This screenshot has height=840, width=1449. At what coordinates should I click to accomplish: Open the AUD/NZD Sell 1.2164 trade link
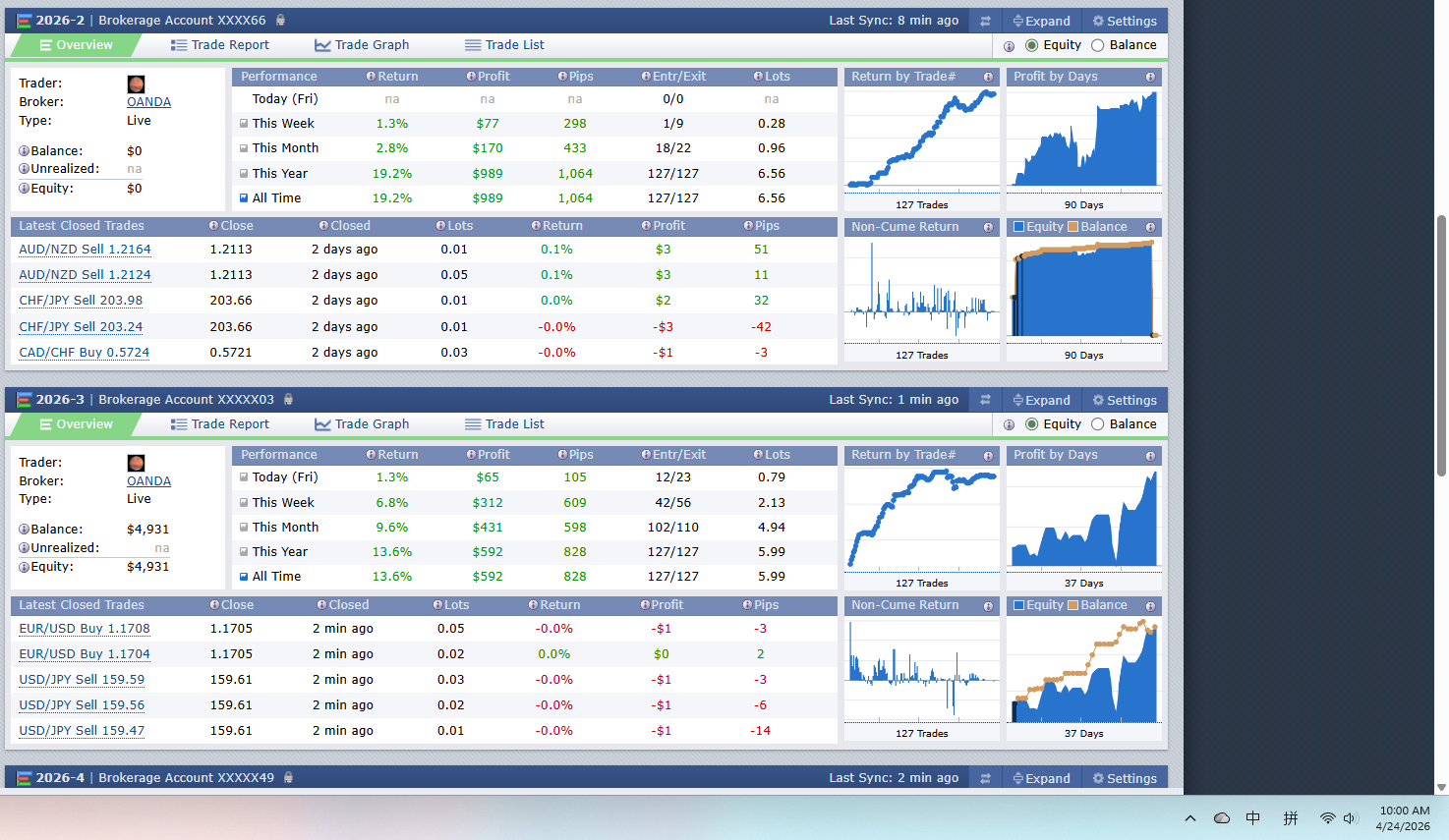85,250
